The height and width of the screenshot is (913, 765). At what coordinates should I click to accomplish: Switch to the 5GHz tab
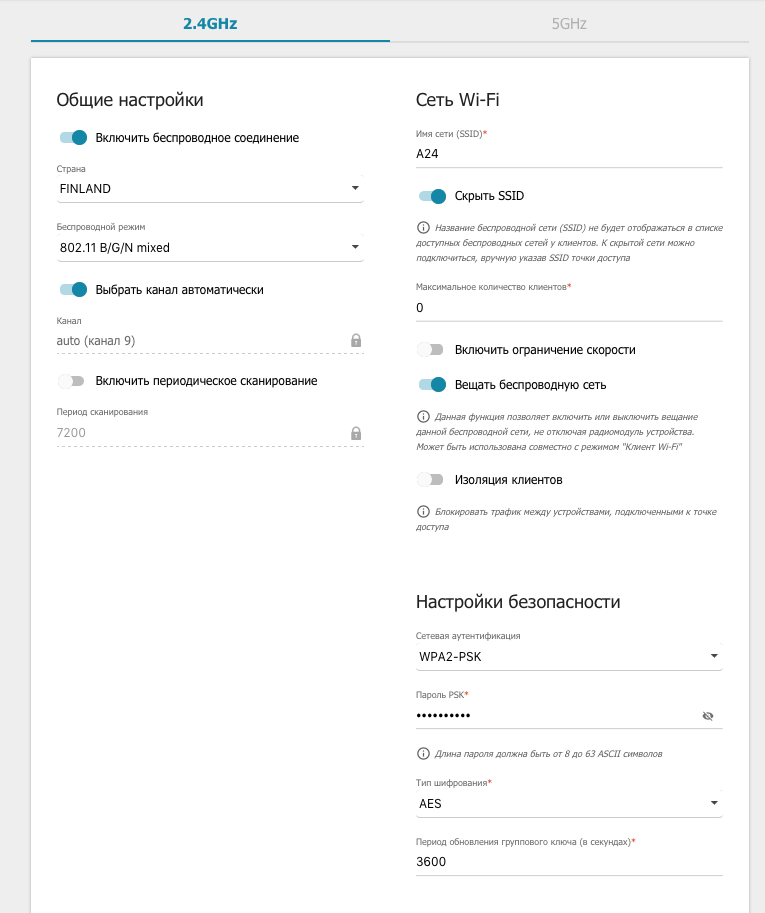tap(569, 22)
